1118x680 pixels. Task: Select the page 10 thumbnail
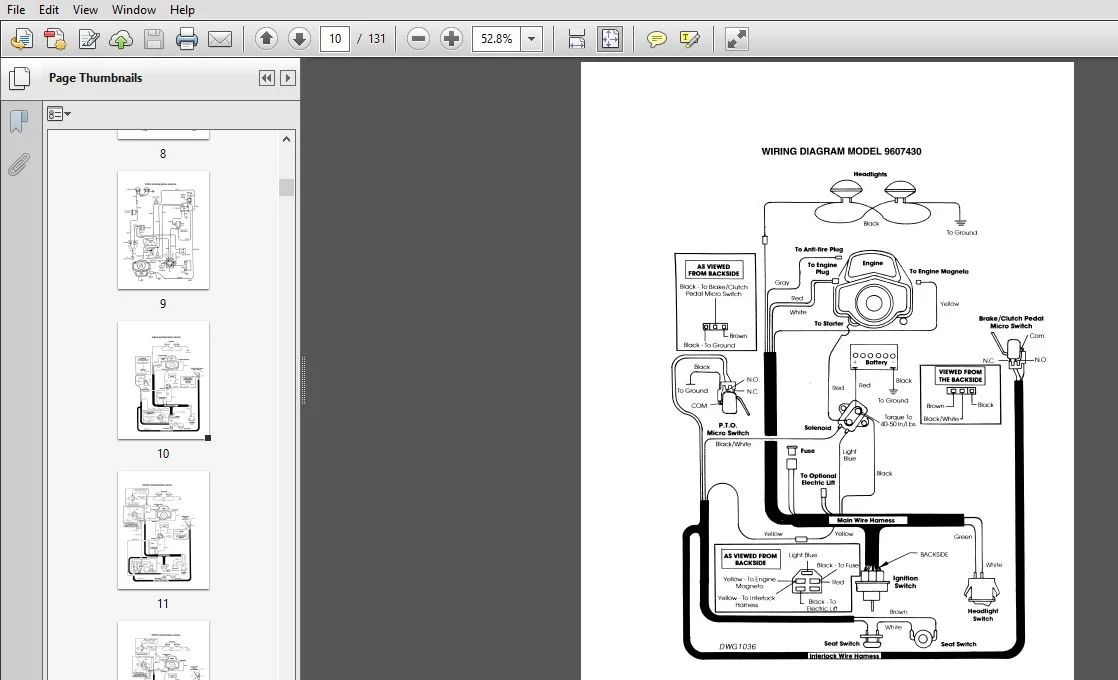tap(163, 380)
